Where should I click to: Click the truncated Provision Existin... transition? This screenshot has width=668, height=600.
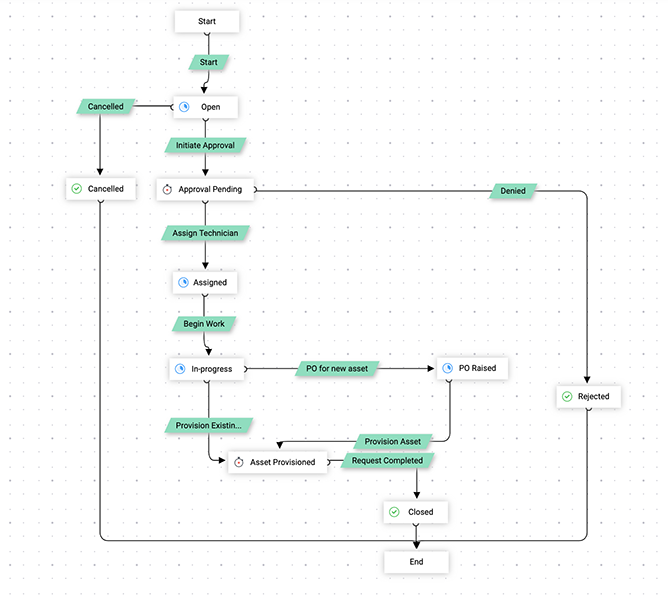(208, 425)
